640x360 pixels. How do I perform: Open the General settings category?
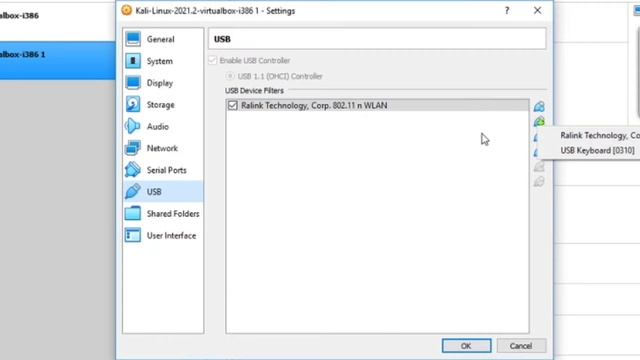click(x=163, y=39)
